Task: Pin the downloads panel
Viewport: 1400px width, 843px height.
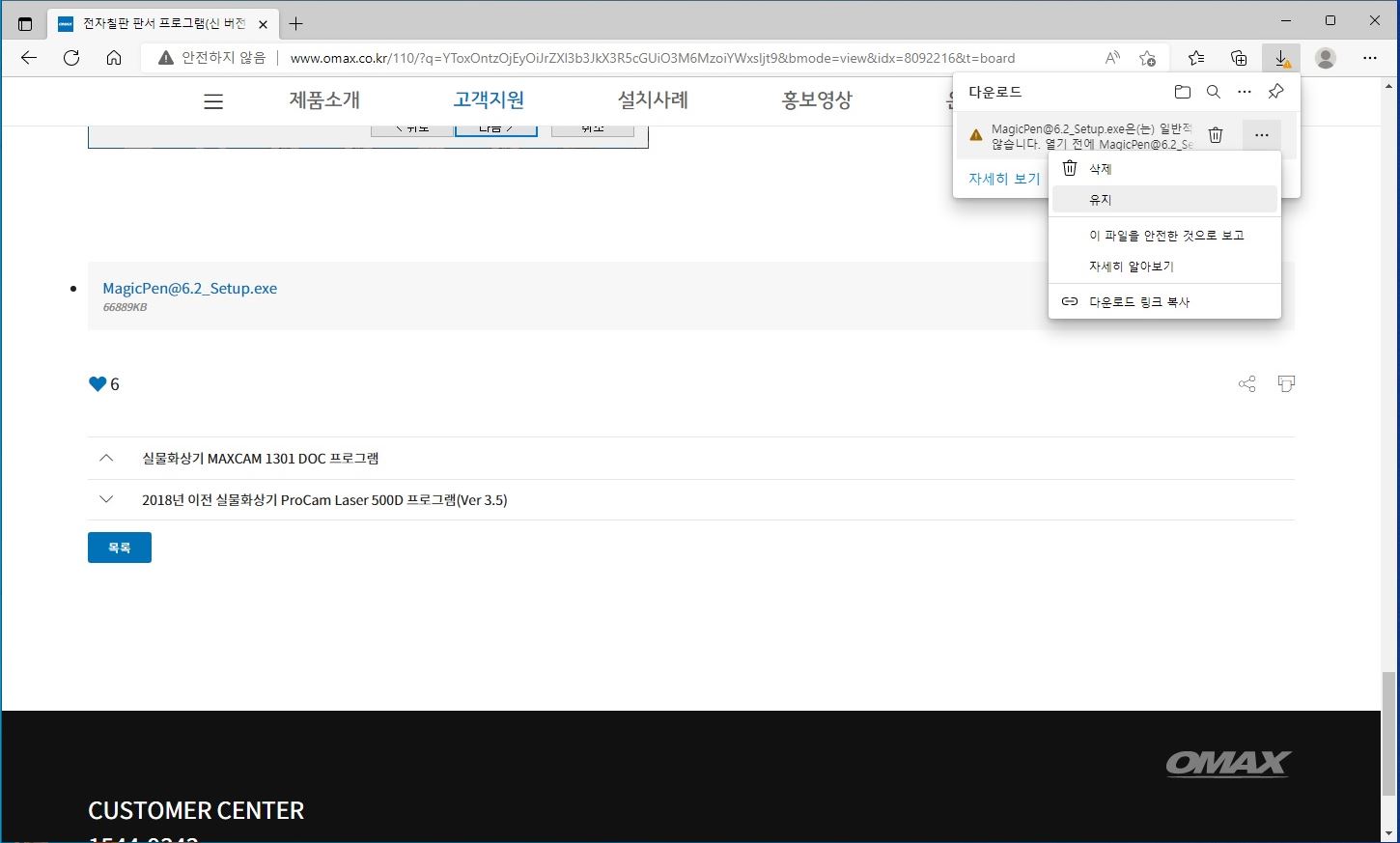Action: (x=1275, y=92)
